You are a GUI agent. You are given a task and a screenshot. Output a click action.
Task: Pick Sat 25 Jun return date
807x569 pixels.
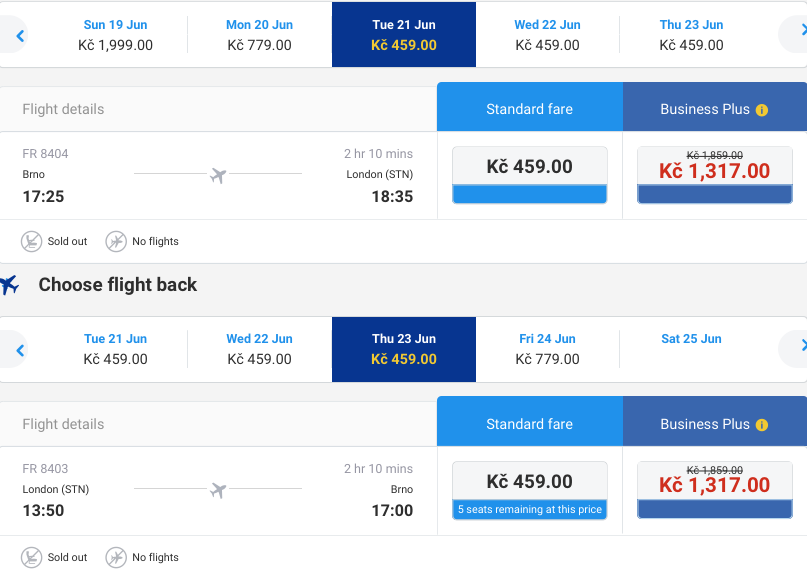691,349
